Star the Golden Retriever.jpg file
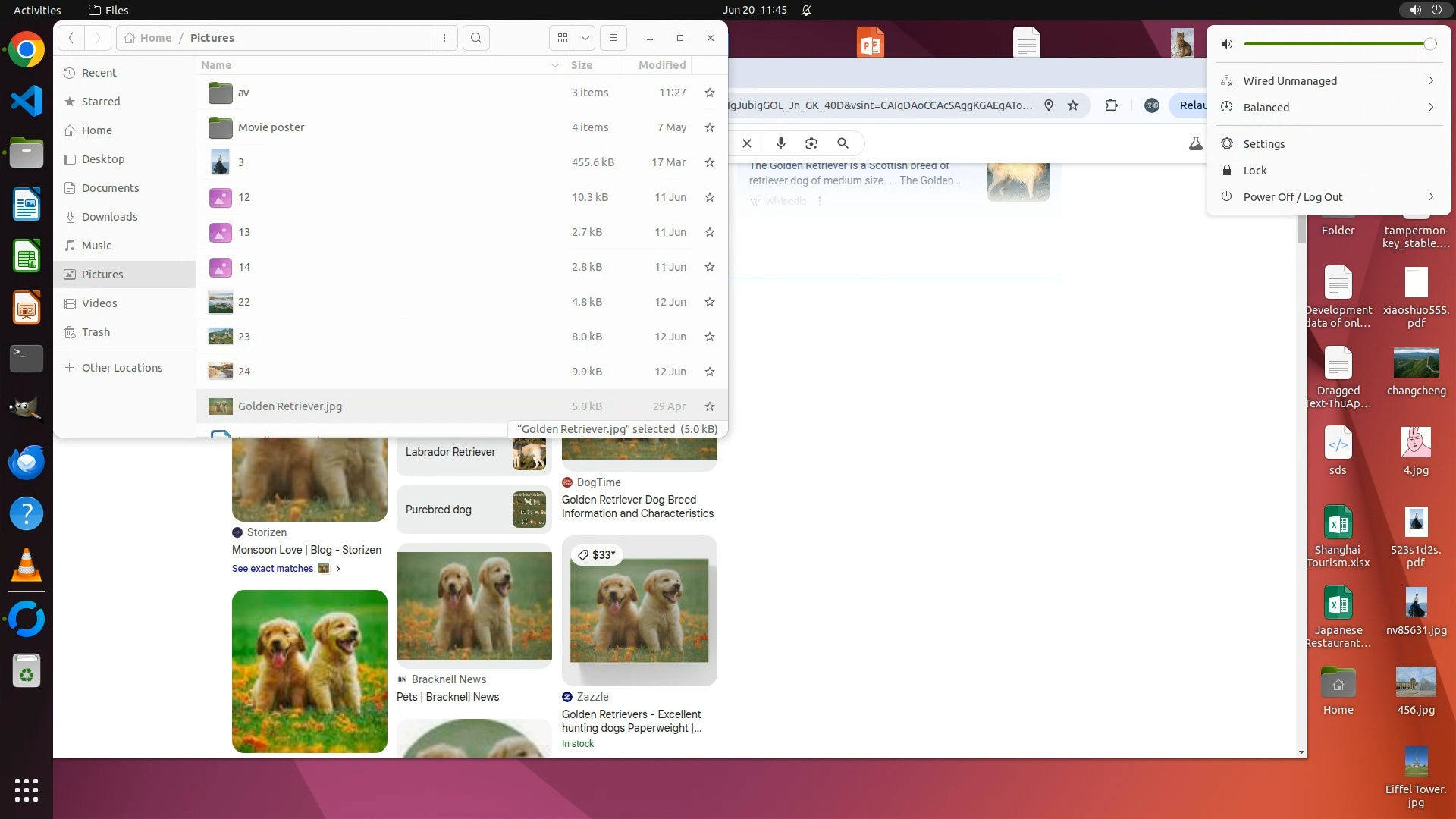 click(x=710, y=406)
